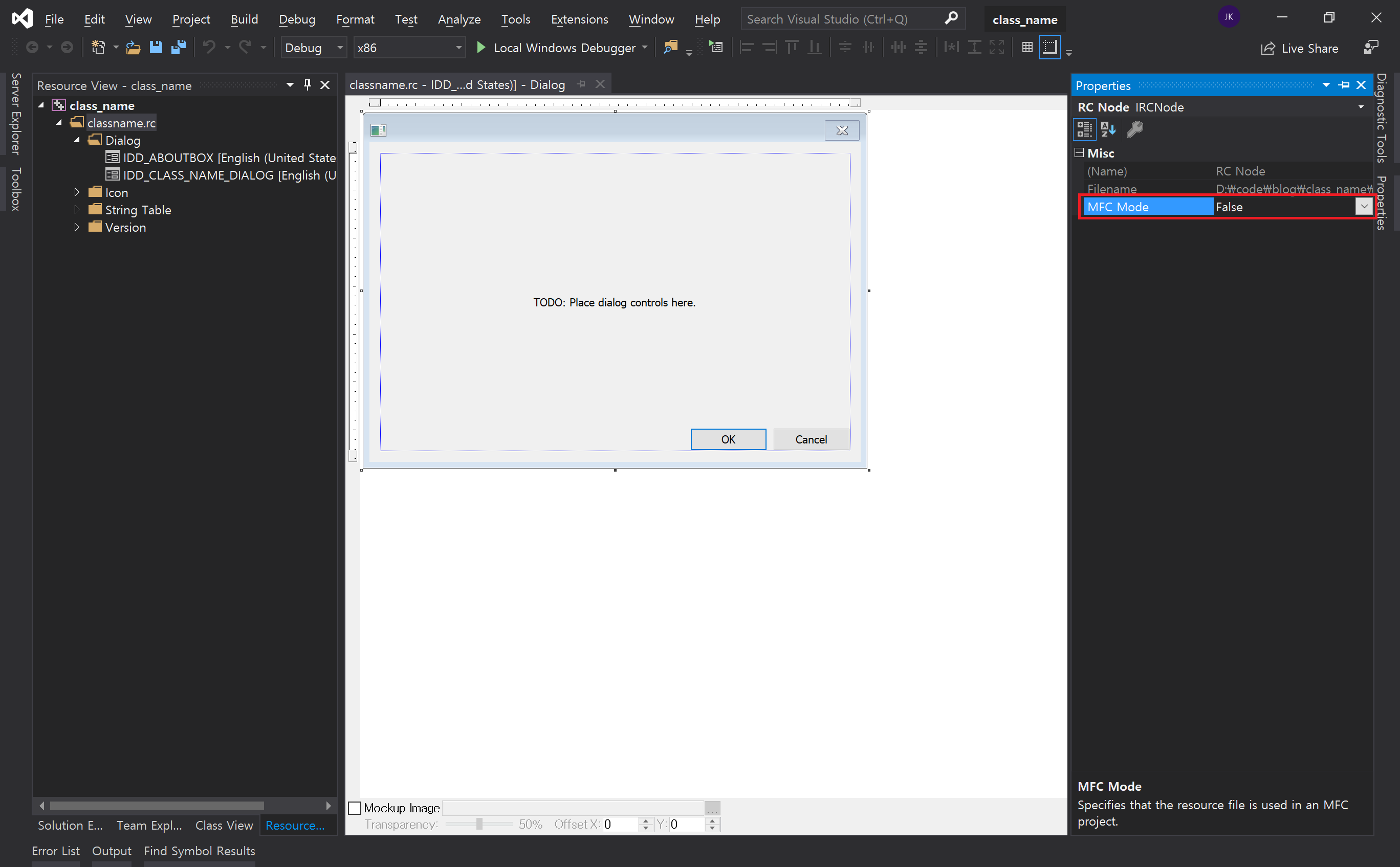
Task: Adjust the mockup Transparency slider
Action: pyautogui.click(x=479, y=825)
